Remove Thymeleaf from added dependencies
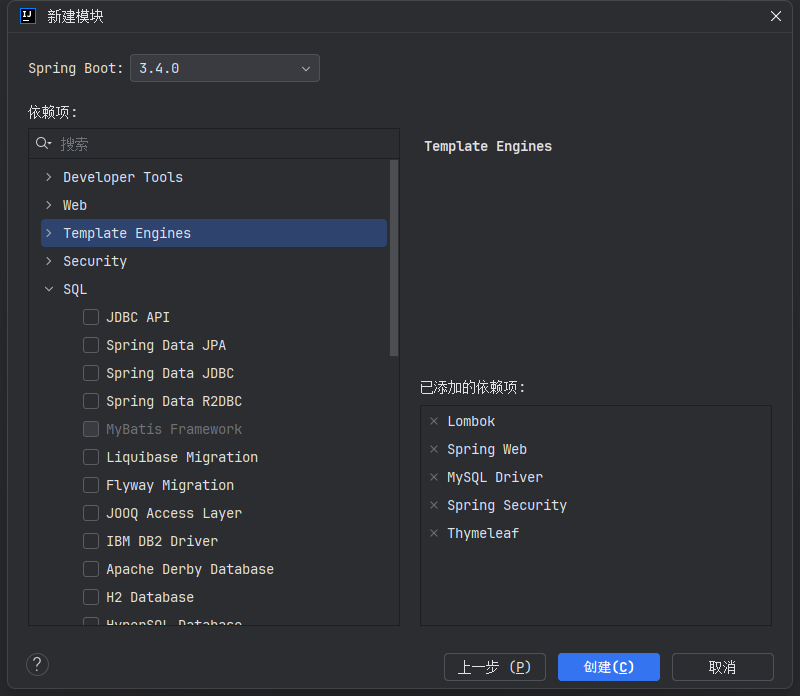Screen dimensions: 800x696 [434, 534]
